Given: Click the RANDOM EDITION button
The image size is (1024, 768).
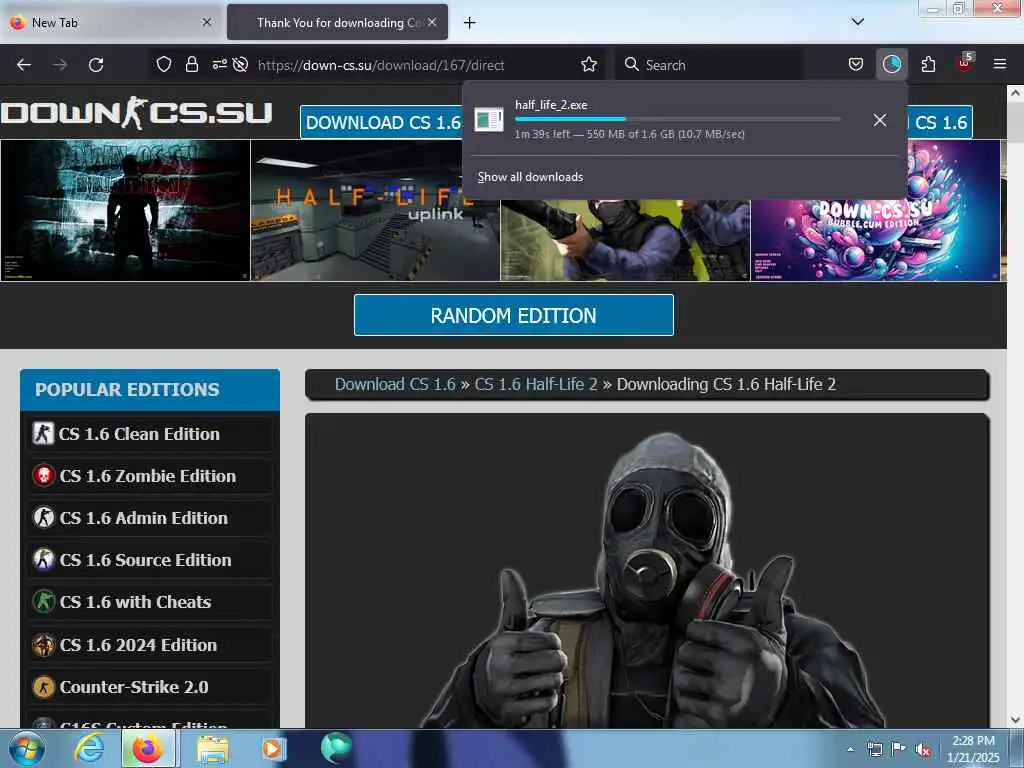Looking at the screenshot, I should click(x=513, y=315).
